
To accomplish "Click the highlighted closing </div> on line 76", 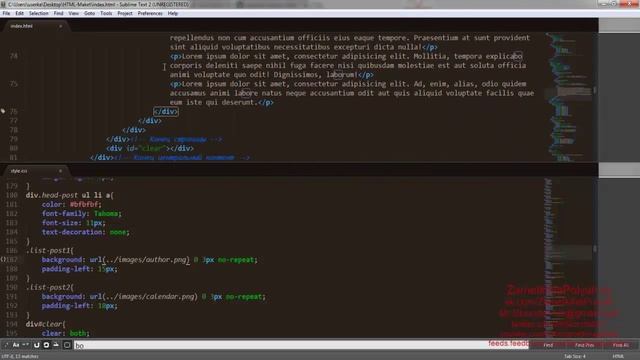I will [x=166, y=111].
